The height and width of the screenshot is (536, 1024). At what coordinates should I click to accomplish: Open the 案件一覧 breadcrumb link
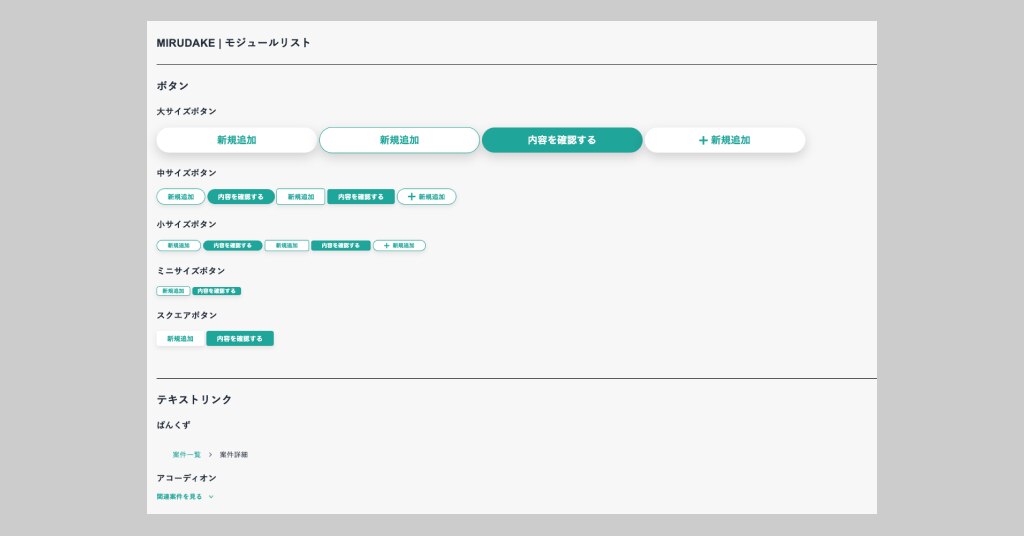pos(187,454)
